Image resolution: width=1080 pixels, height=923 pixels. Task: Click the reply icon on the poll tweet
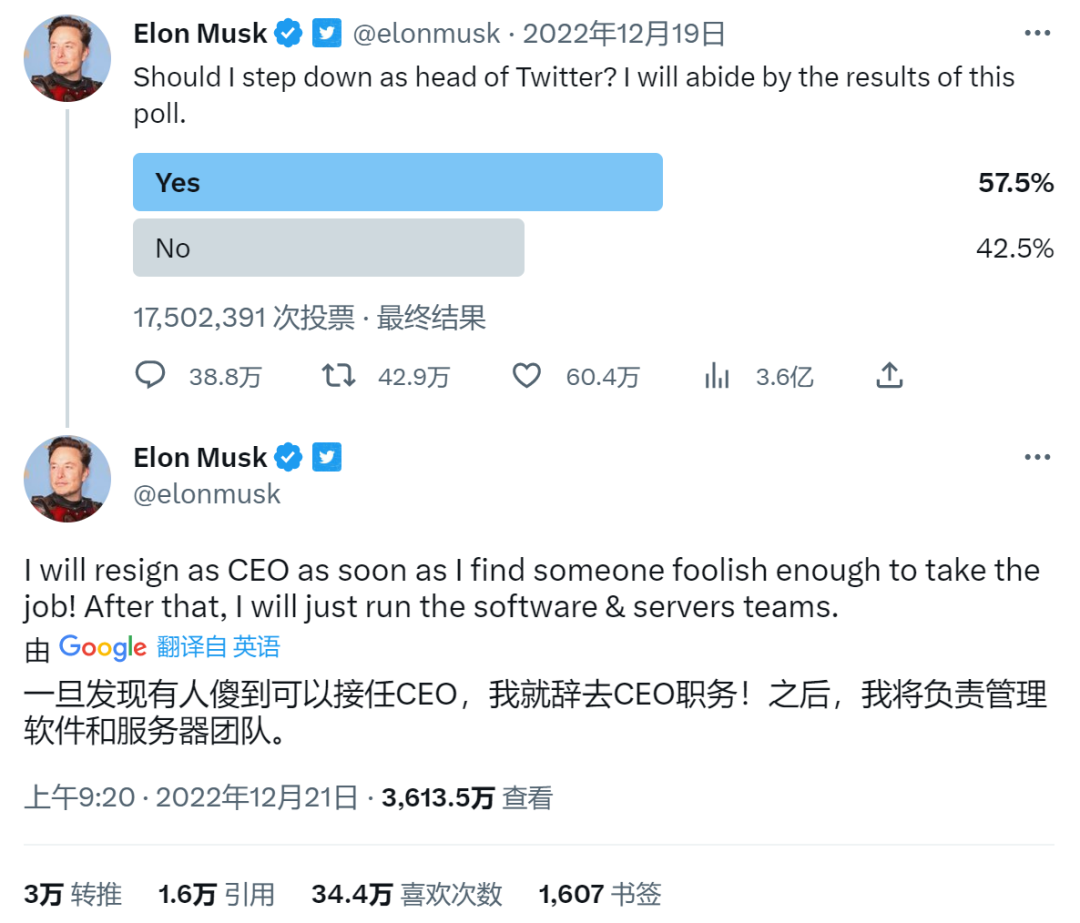(x=150, y=375)
